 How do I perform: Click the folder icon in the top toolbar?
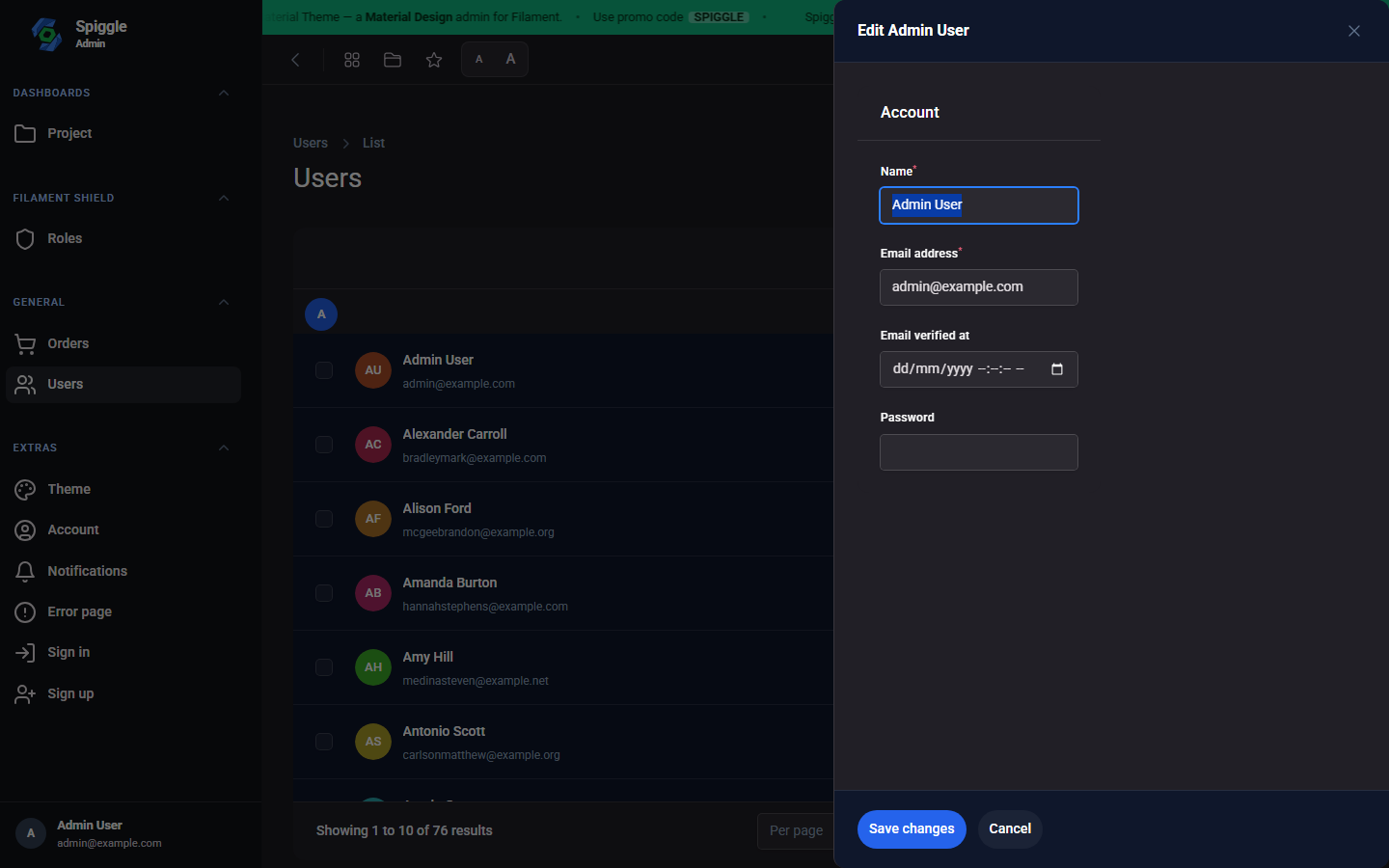(x=393, y=60)
